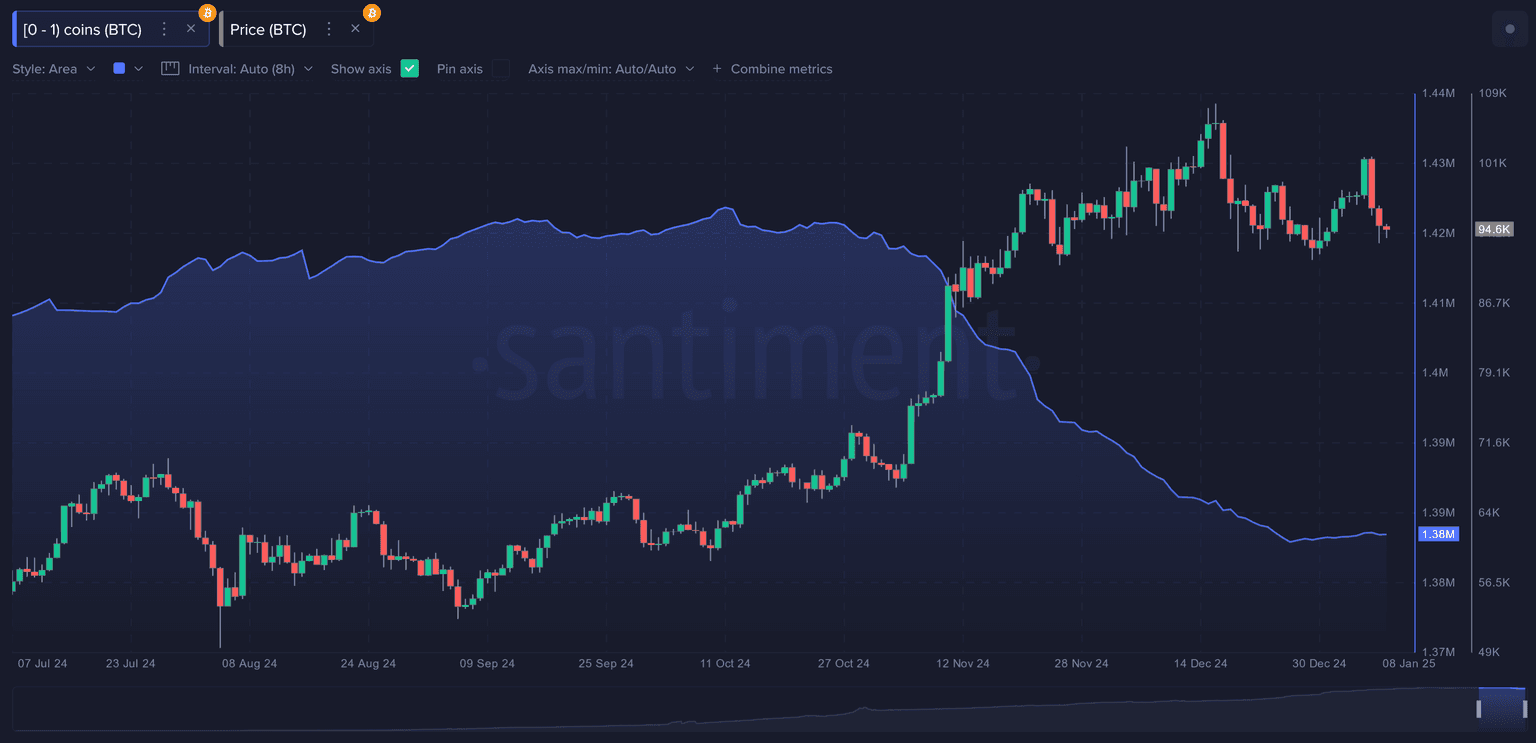Click the Combine metrics button
This screenshot has height=743, width=1536.
coord(781,69)
